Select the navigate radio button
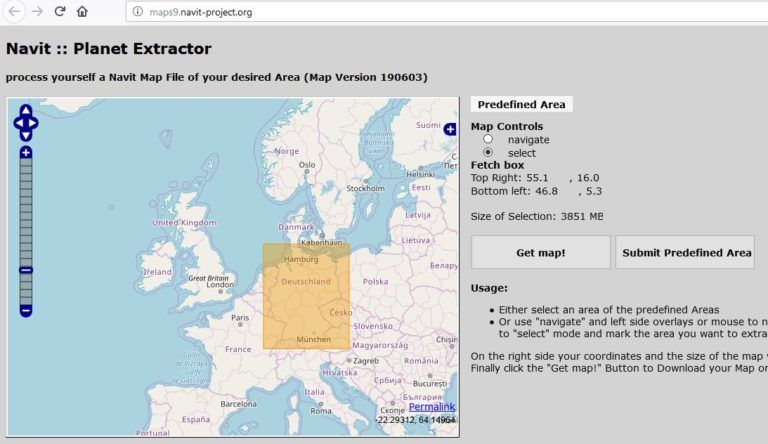 488,139
